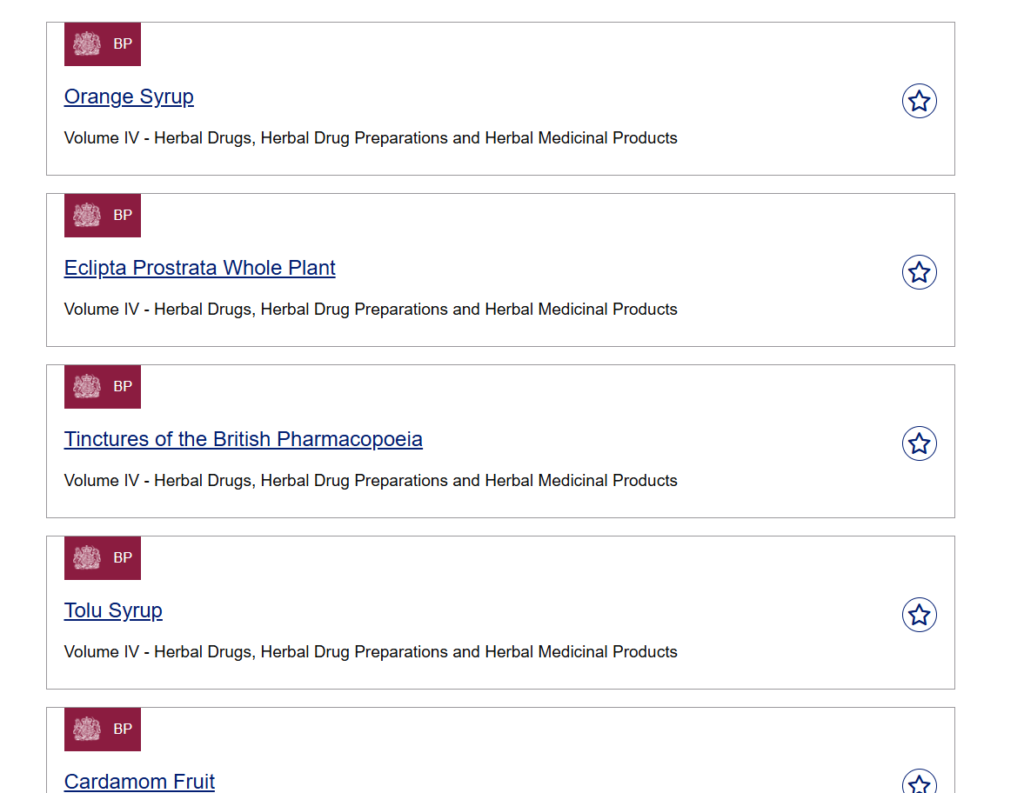Favourite Orange Syrup with the star icon
Viewport: 1024px width, 793px height.
click(919, 101)
